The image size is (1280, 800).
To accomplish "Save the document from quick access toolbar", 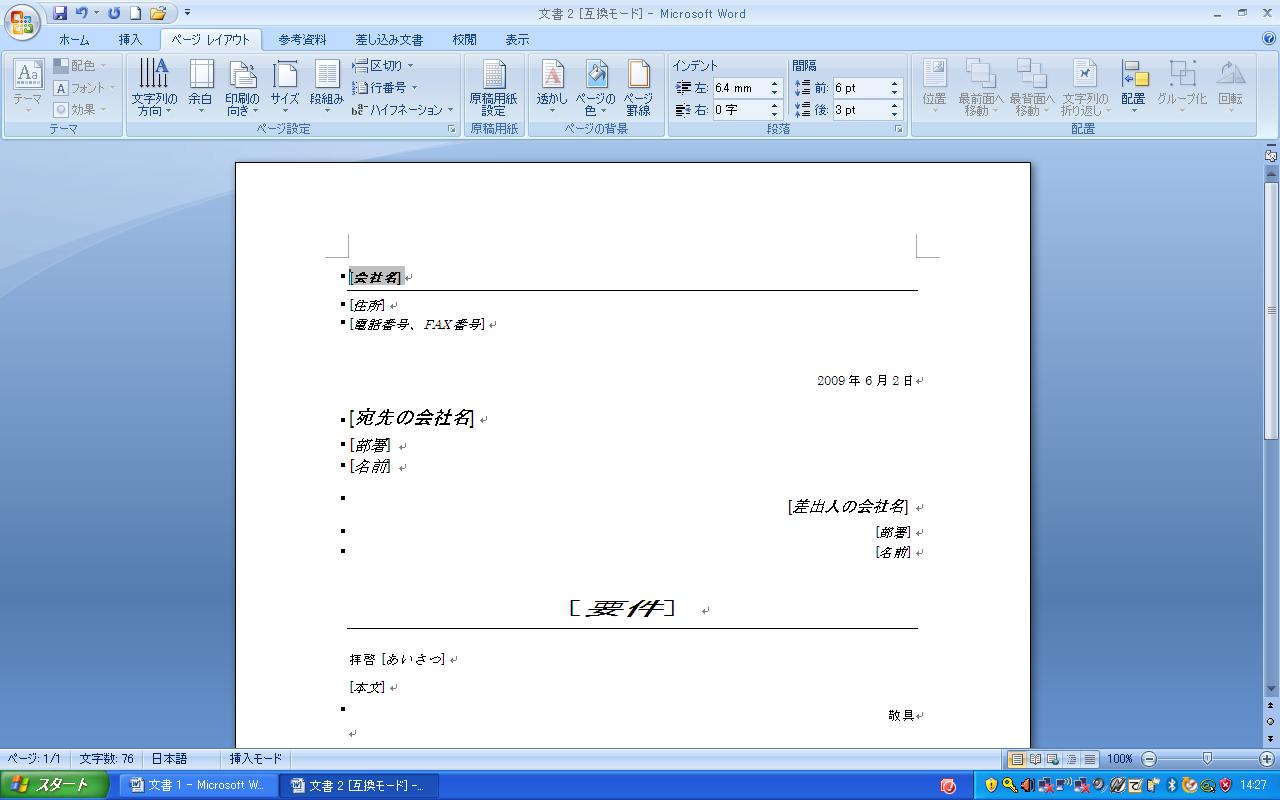I will click(x=60, y=13).
